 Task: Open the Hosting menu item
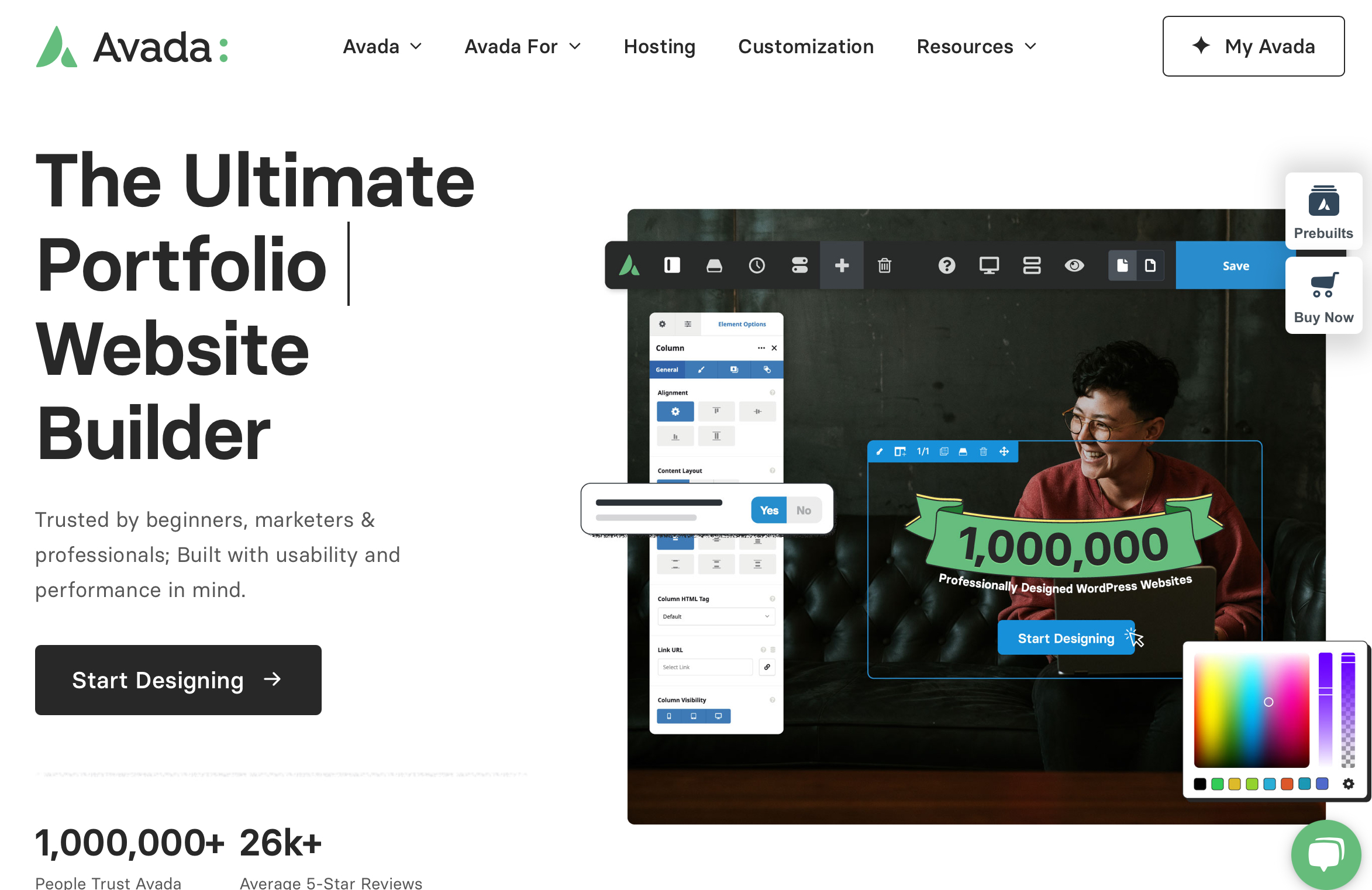pyautogui.click(x=660, y=46)
